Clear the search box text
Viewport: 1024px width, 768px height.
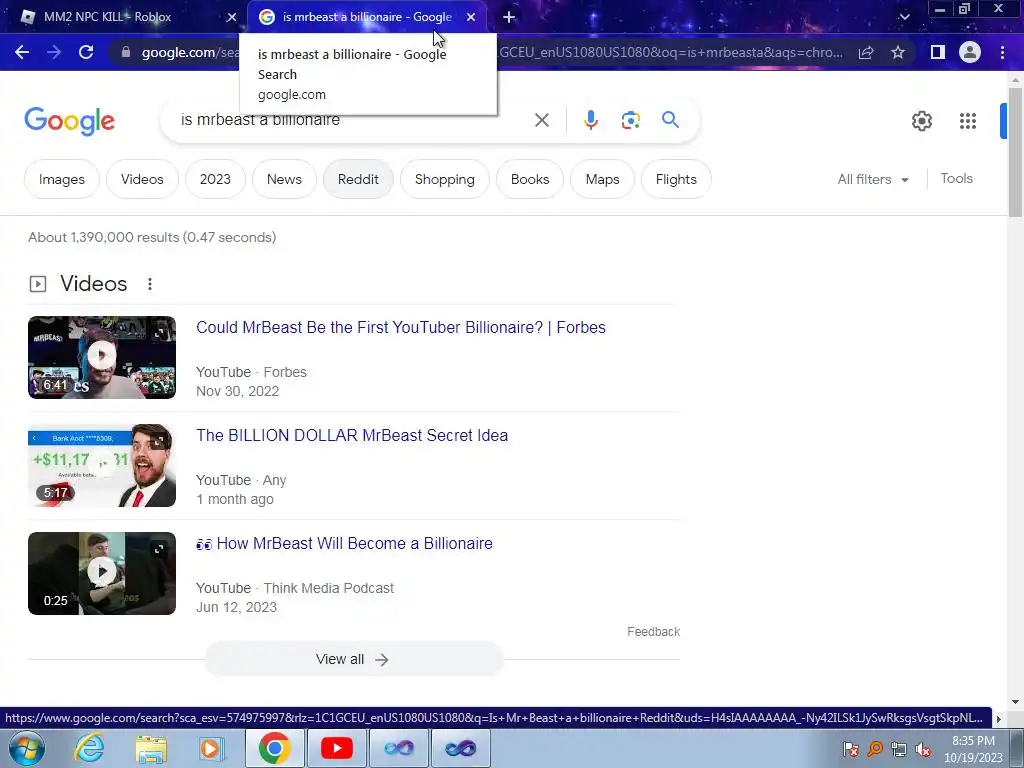pyautogui.click(x=541, y=120)
